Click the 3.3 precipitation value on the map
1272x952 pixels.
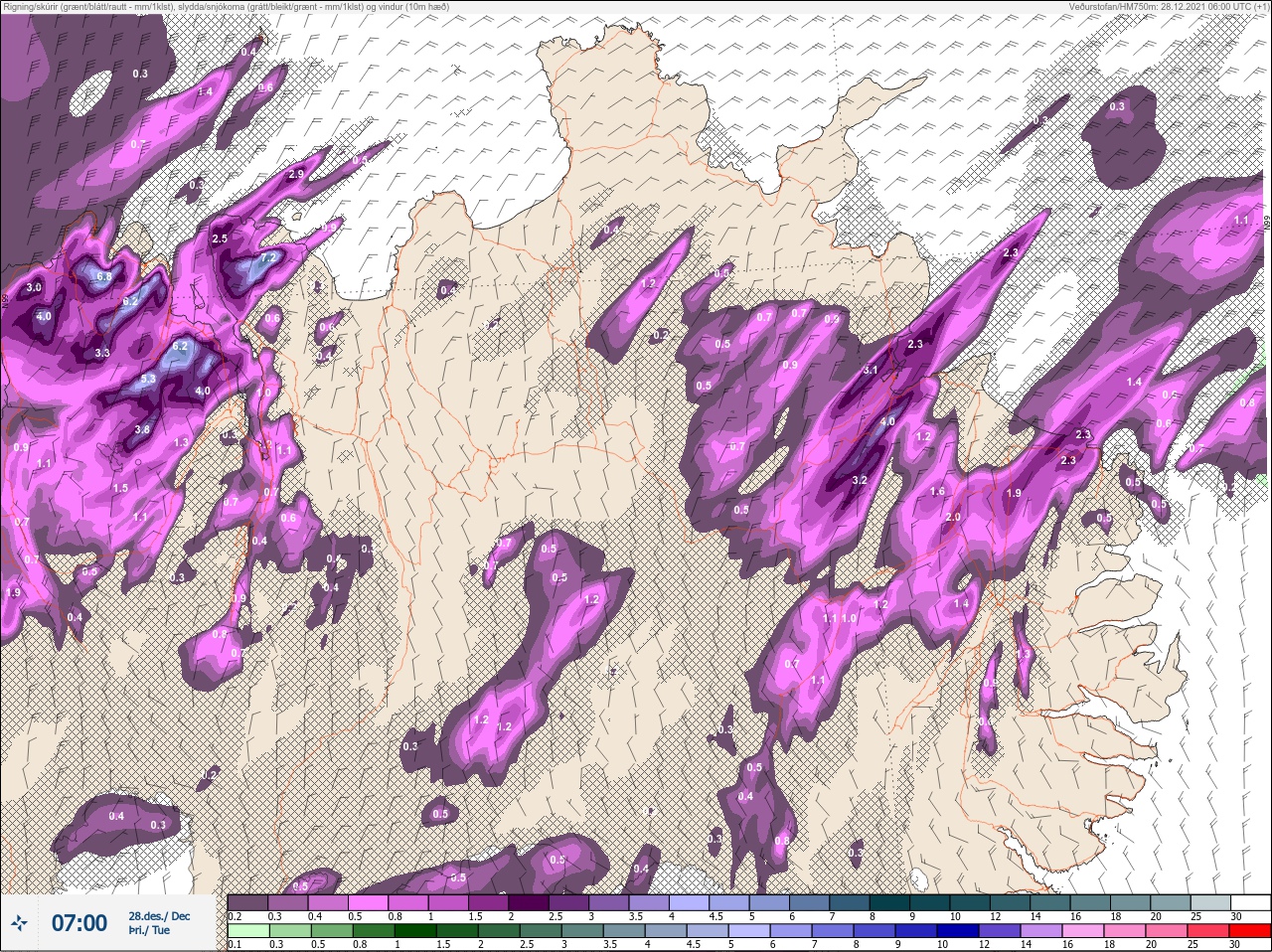[102, 353]
